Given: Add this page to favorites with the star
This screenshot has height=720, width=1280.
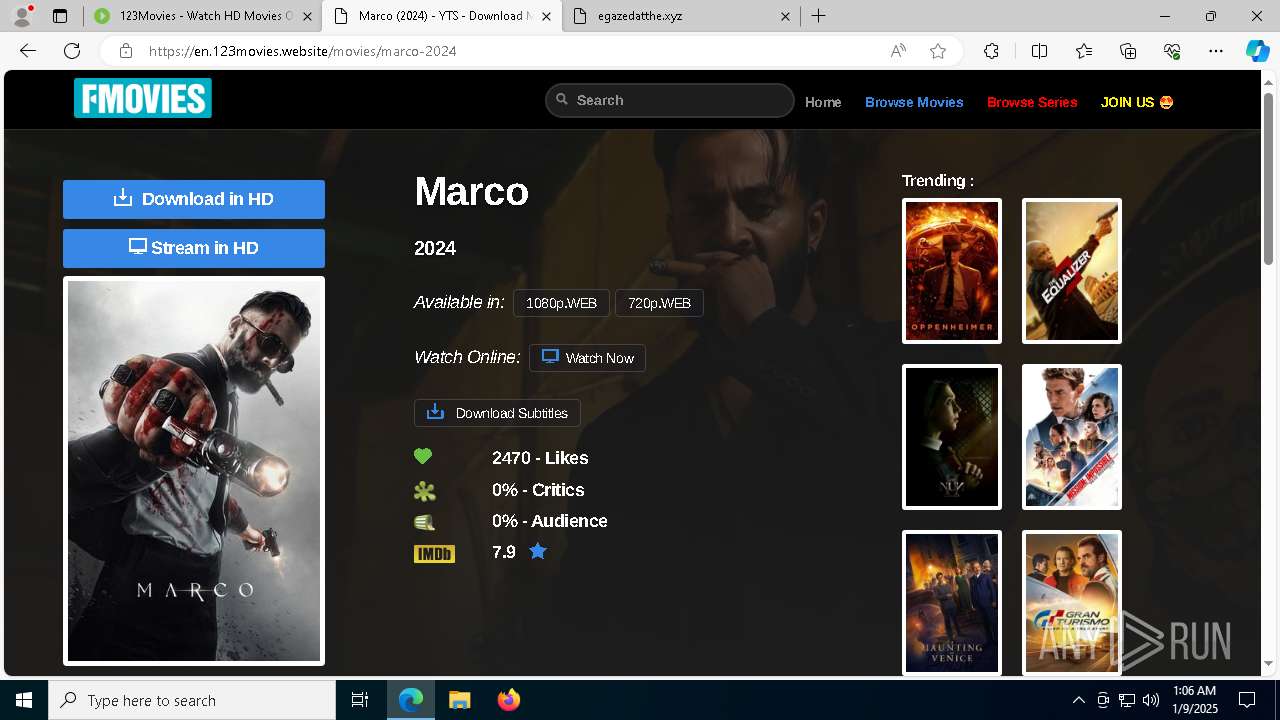Looking at the screenshot, I should pos(938,51).
